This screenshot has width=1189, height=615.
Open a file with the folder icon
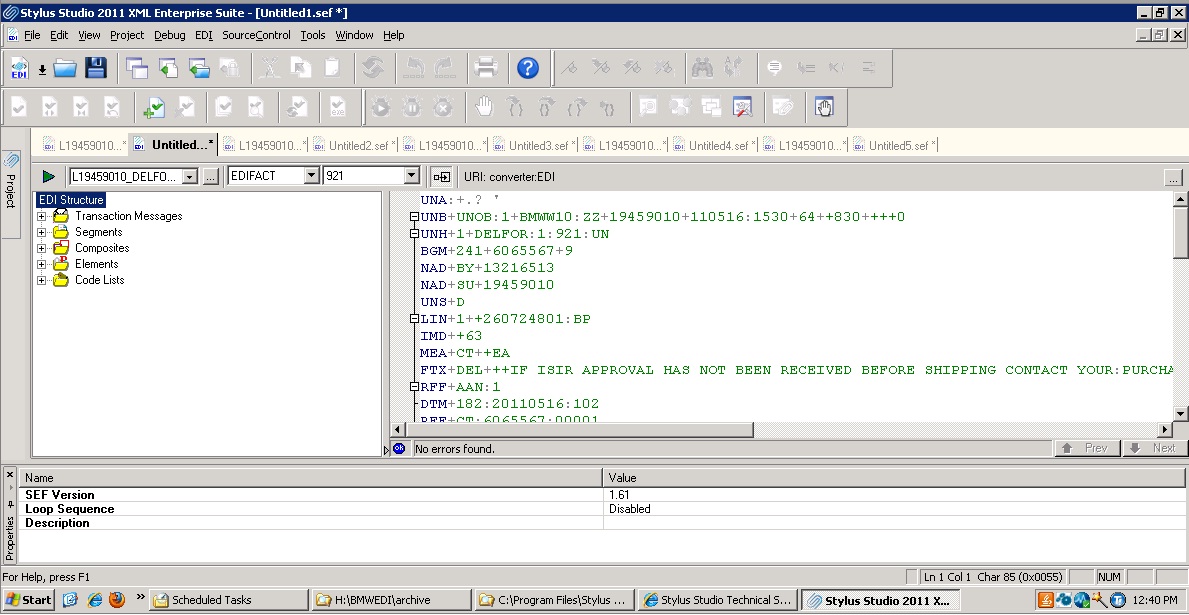65,68
